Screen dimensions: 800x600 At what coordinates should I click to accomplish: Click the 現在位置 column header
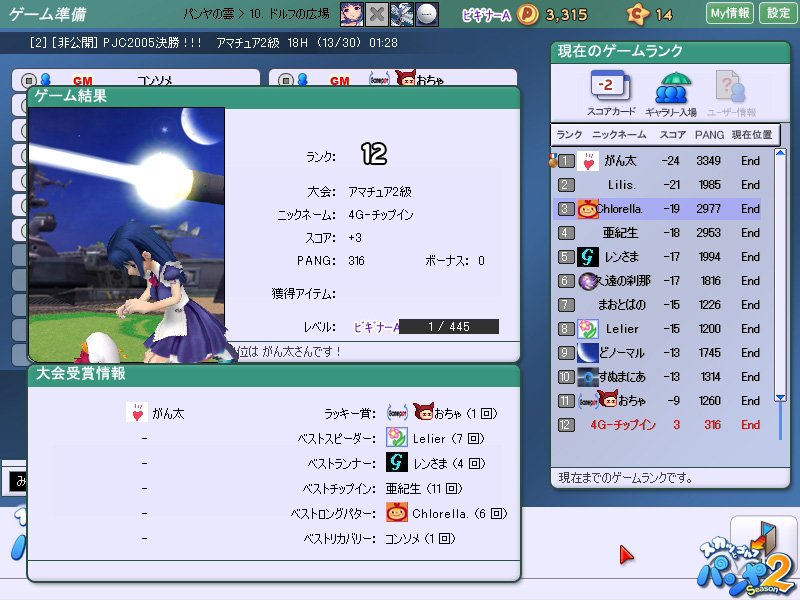[752, 135]
